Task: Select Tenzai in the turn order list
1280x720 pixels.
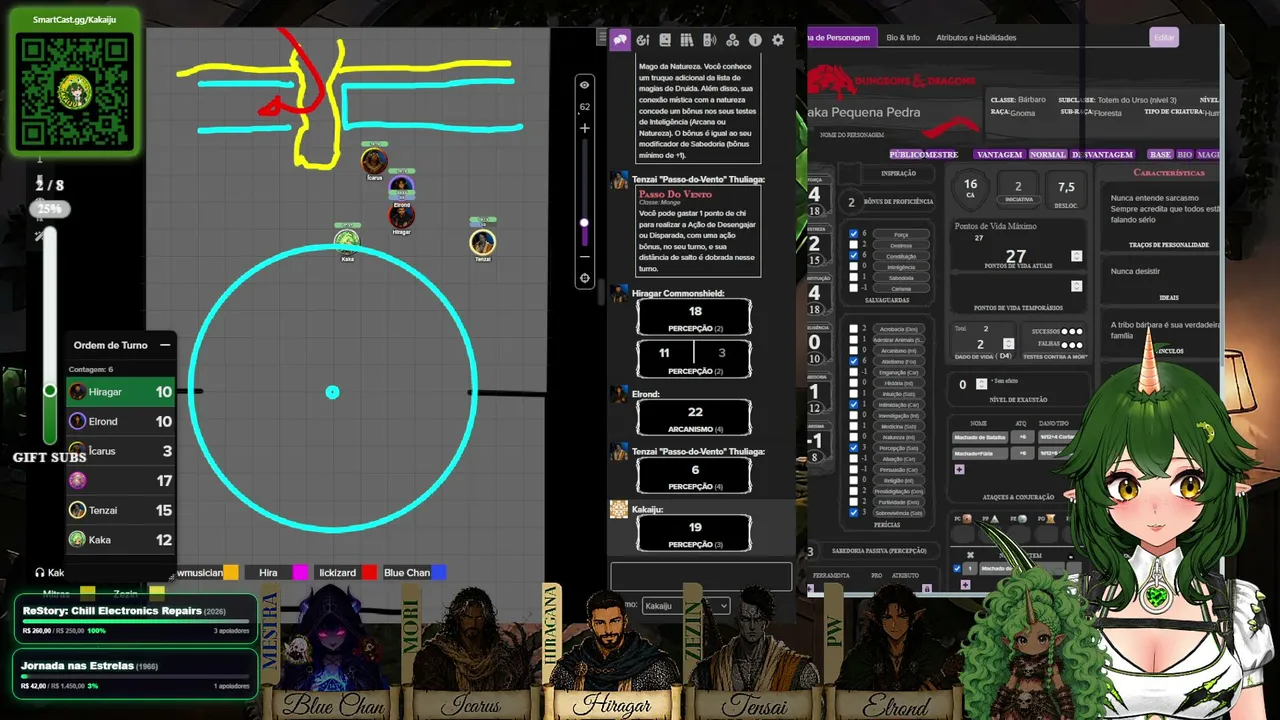Action: 121,510
